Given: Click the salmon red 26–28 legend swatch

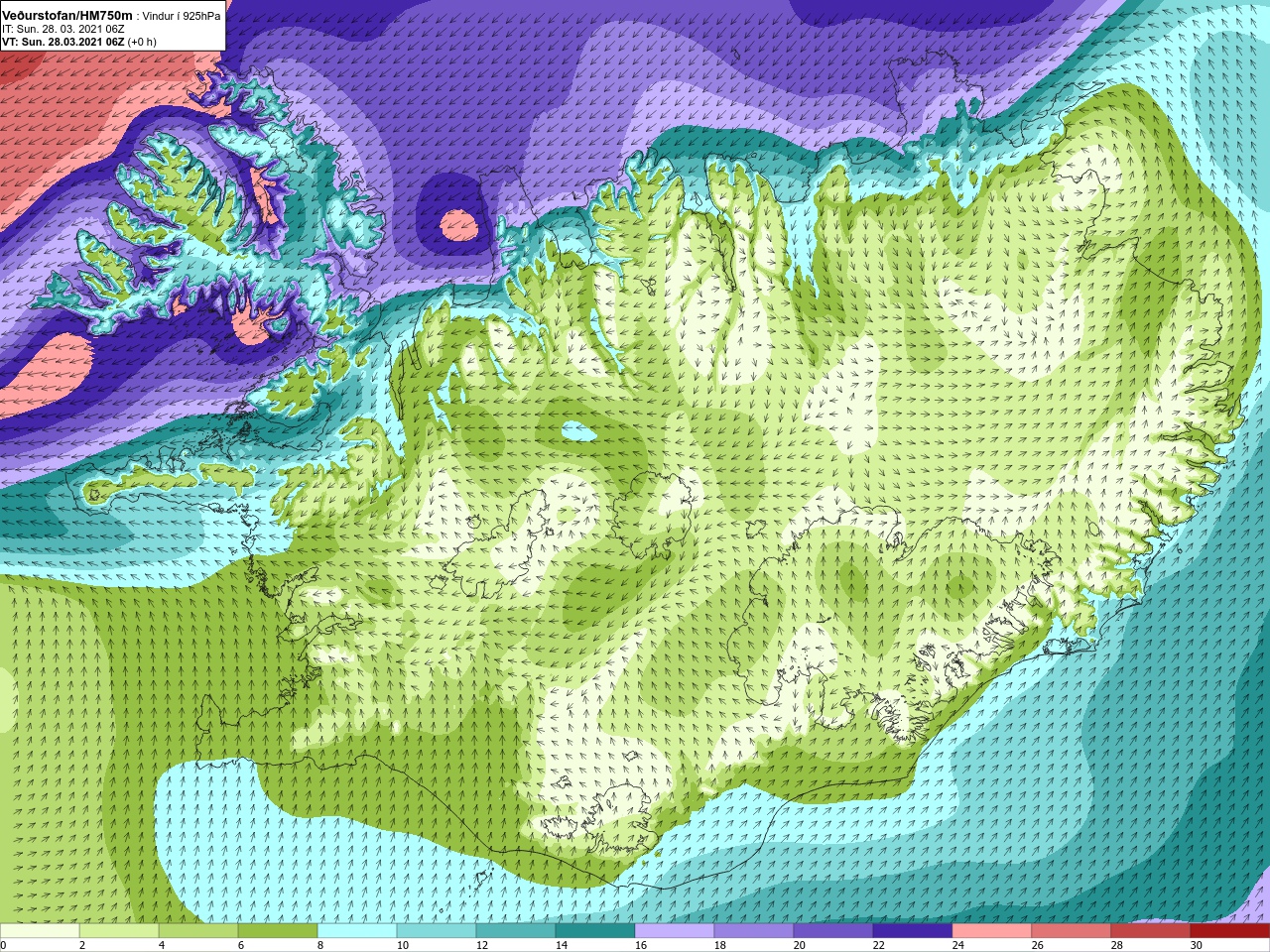Looking at the screenshot, I should click(1072, 931).
